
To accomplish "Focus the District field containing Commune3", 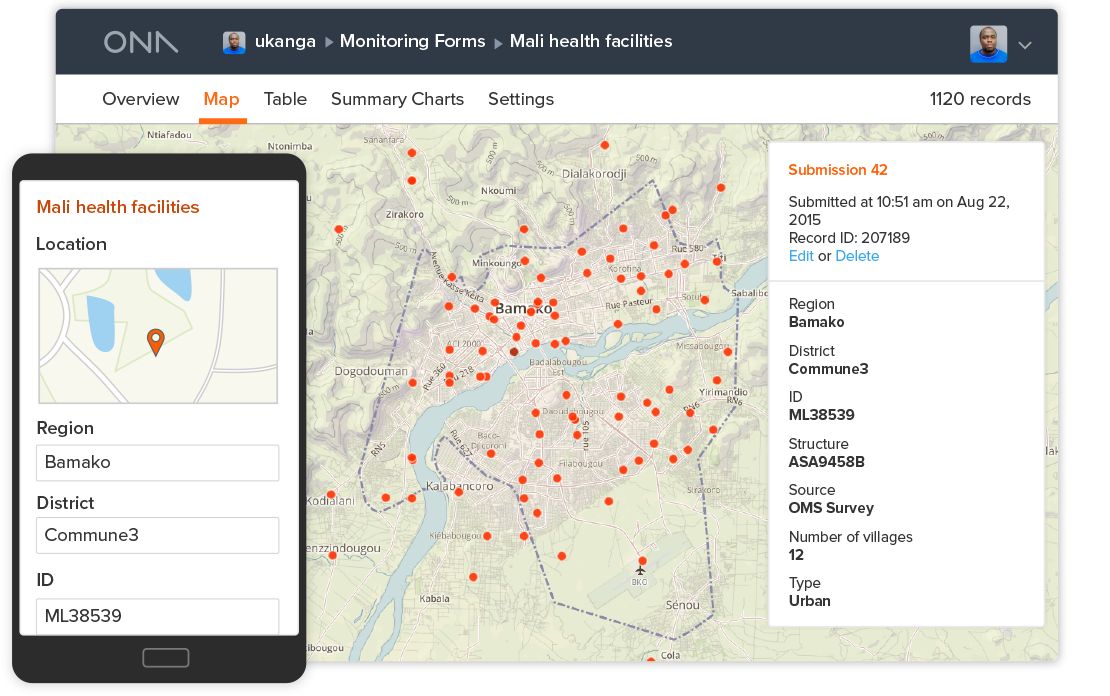I will 158,535.
